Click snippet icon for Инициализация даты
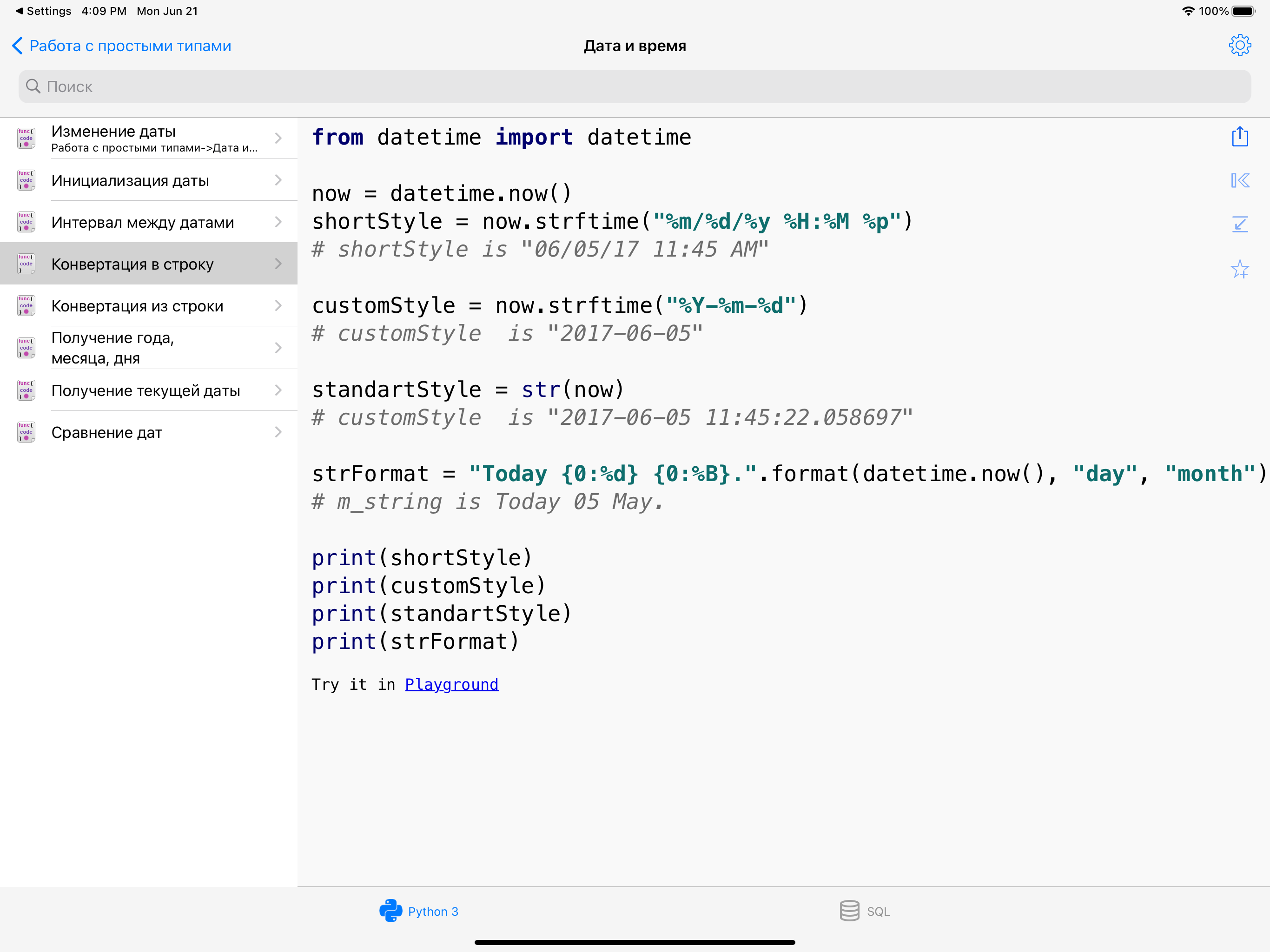This screenshot has height=952, width=1270. (26, 180)
